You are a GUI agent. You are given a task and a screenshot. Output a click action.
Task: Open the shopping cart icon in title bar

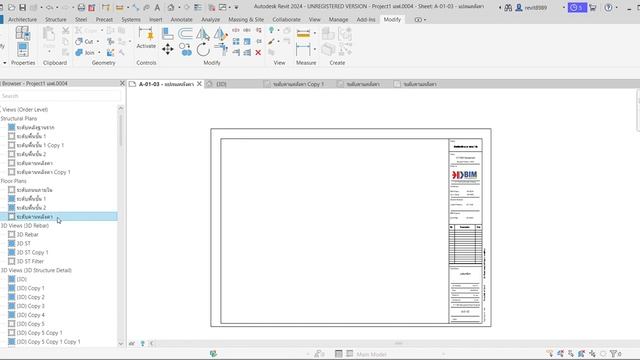[x=593, y=7]
